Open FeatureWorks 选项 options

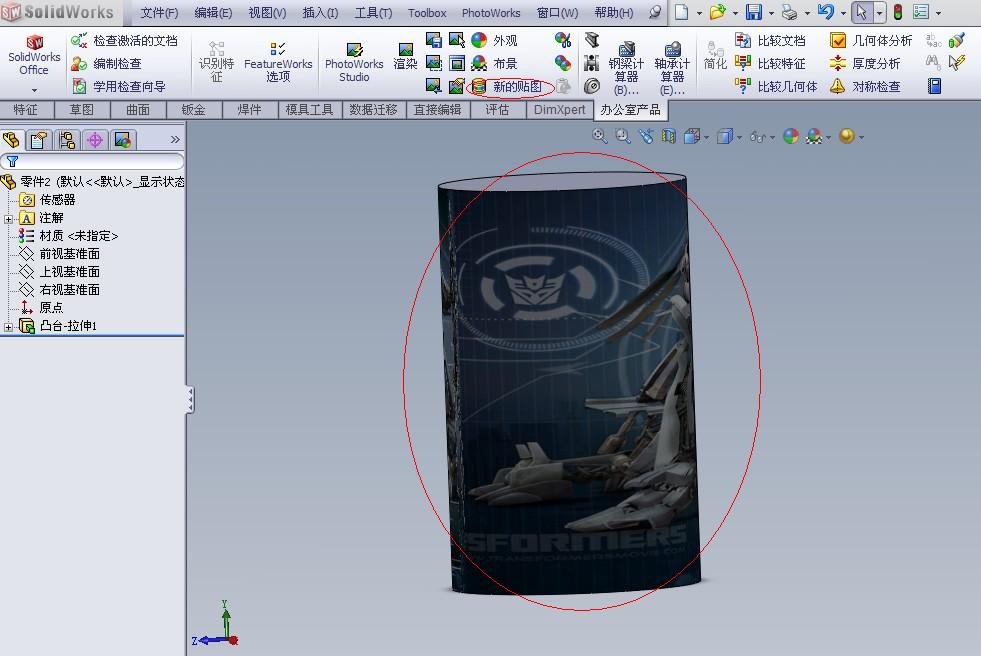coord(278,63)
